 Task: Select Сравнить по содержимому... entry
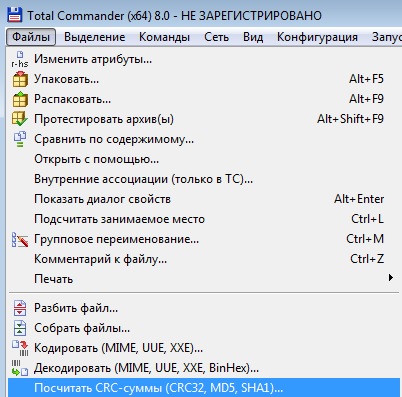coord(204,139)
